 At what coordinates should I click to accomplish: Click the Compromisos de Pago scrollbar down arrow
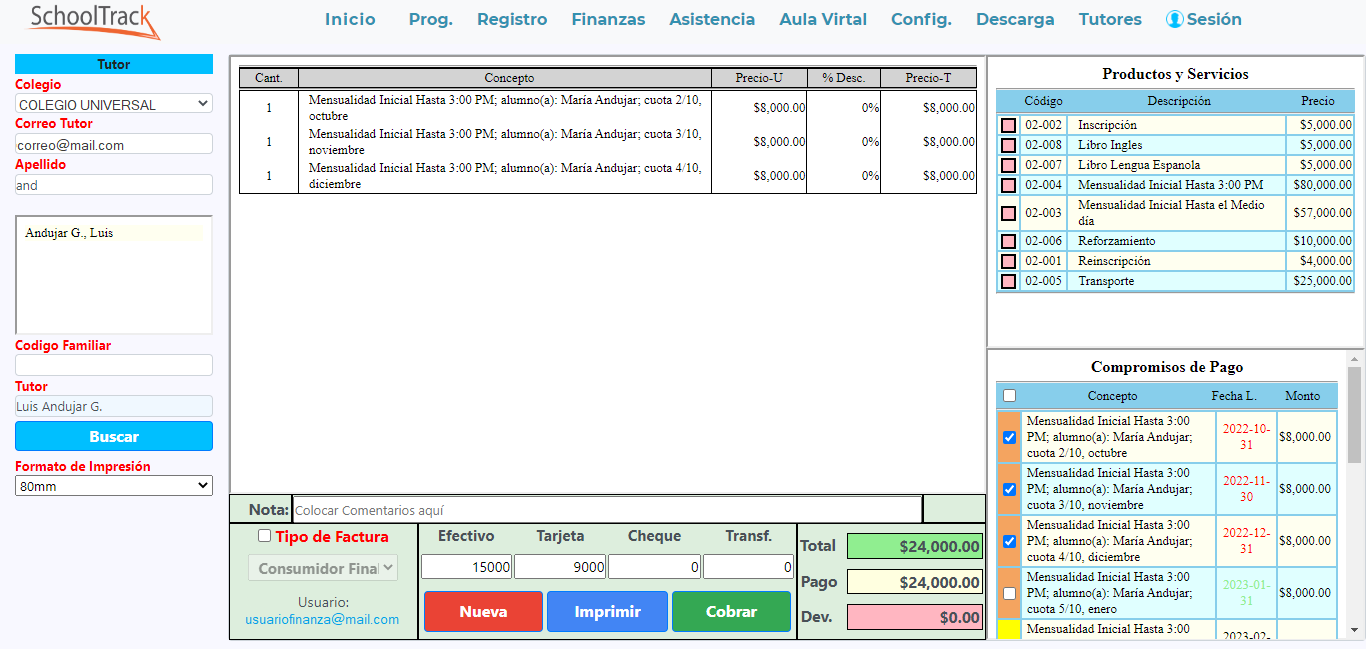[1355, 630]
